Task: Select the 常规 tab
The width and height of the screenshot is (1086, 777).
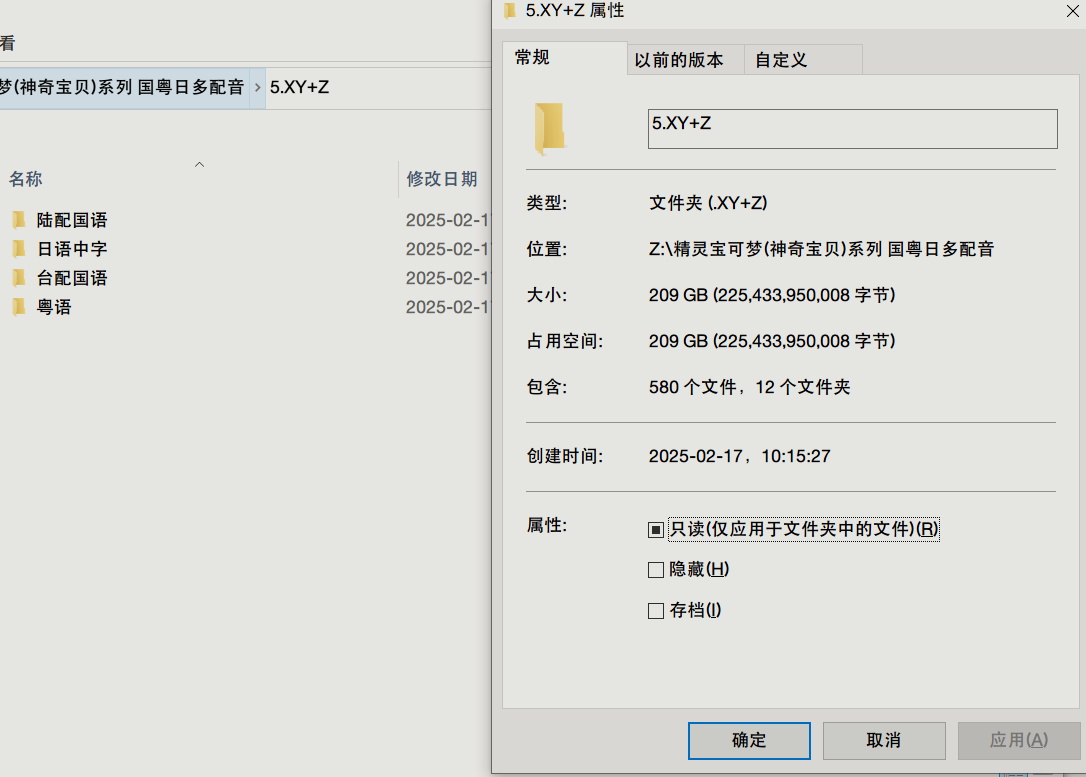Action: tap(533, 59)
